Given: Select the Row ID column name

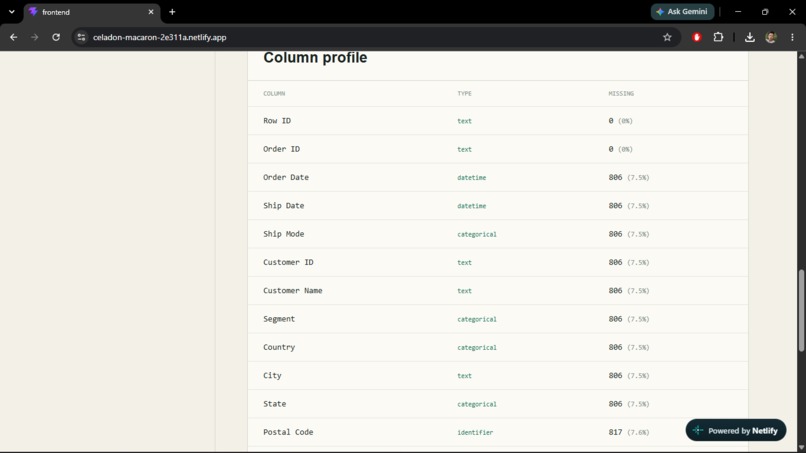Looking at the screenshot, I should coord(277,121).
